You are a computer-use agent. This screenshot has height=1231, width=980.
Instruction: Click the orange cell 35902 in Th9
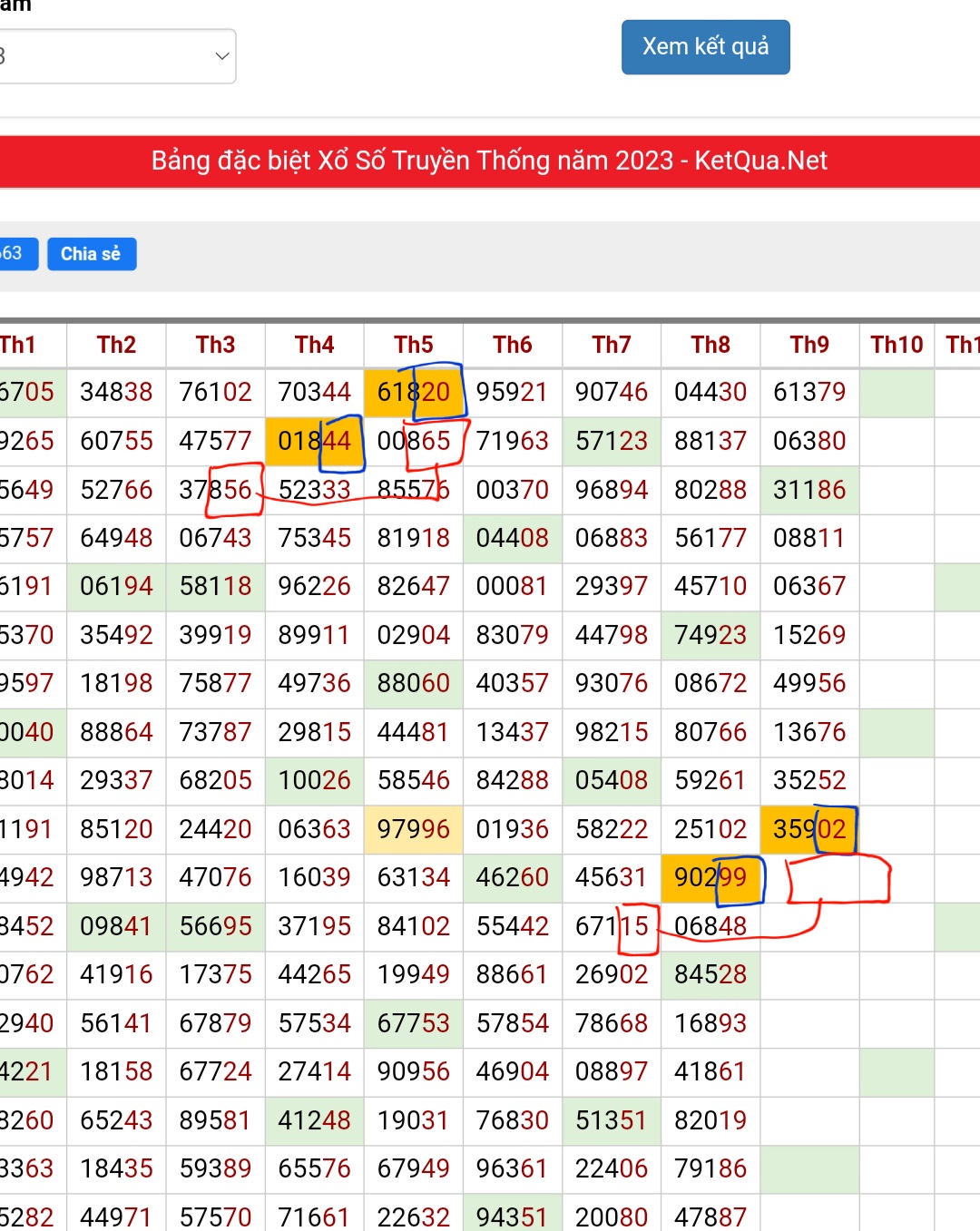click(x=808, y=829)
